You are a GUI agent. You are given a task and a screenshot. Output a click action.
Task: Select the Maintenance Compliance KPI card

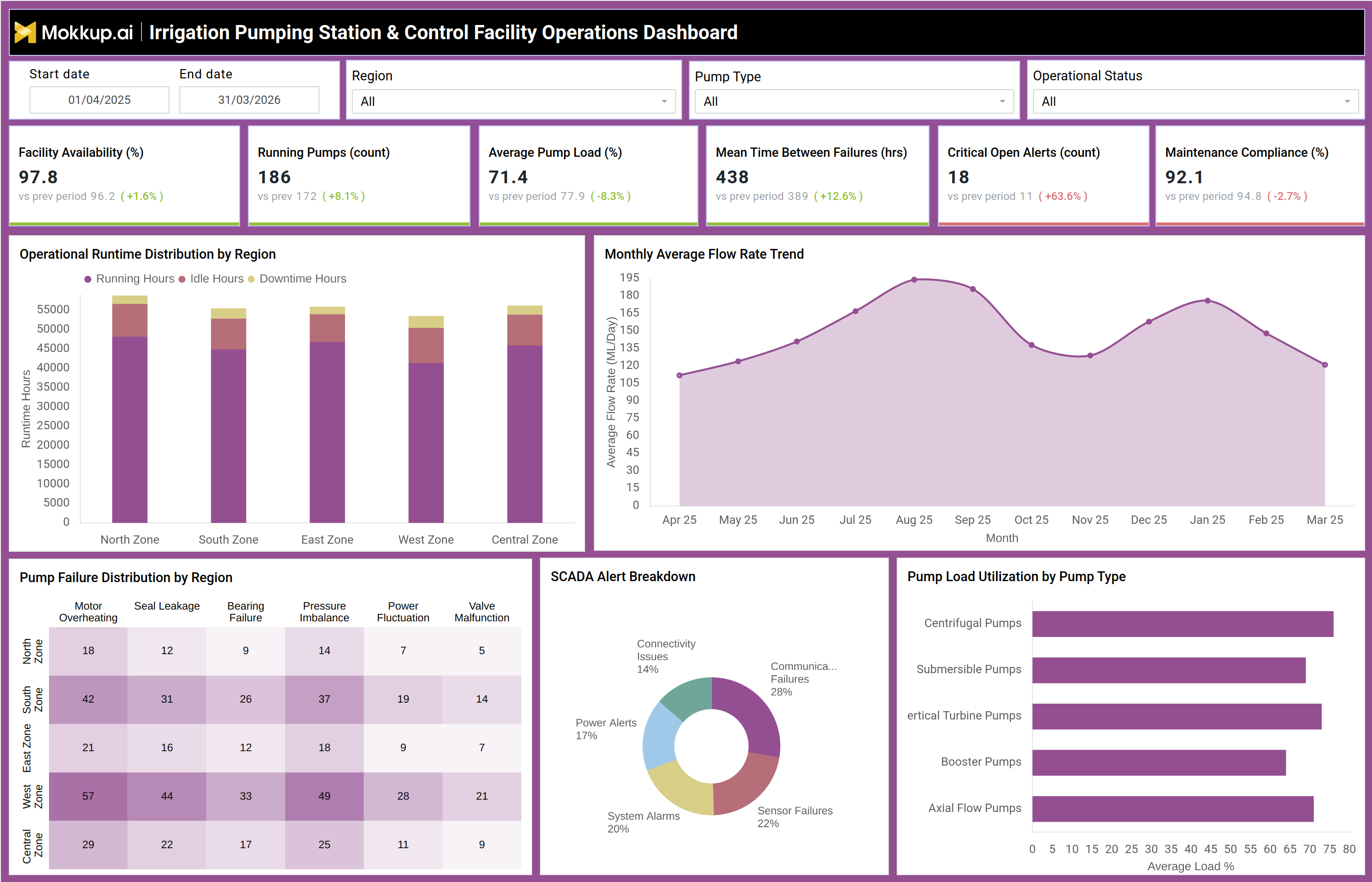(x=1260, y=175)
